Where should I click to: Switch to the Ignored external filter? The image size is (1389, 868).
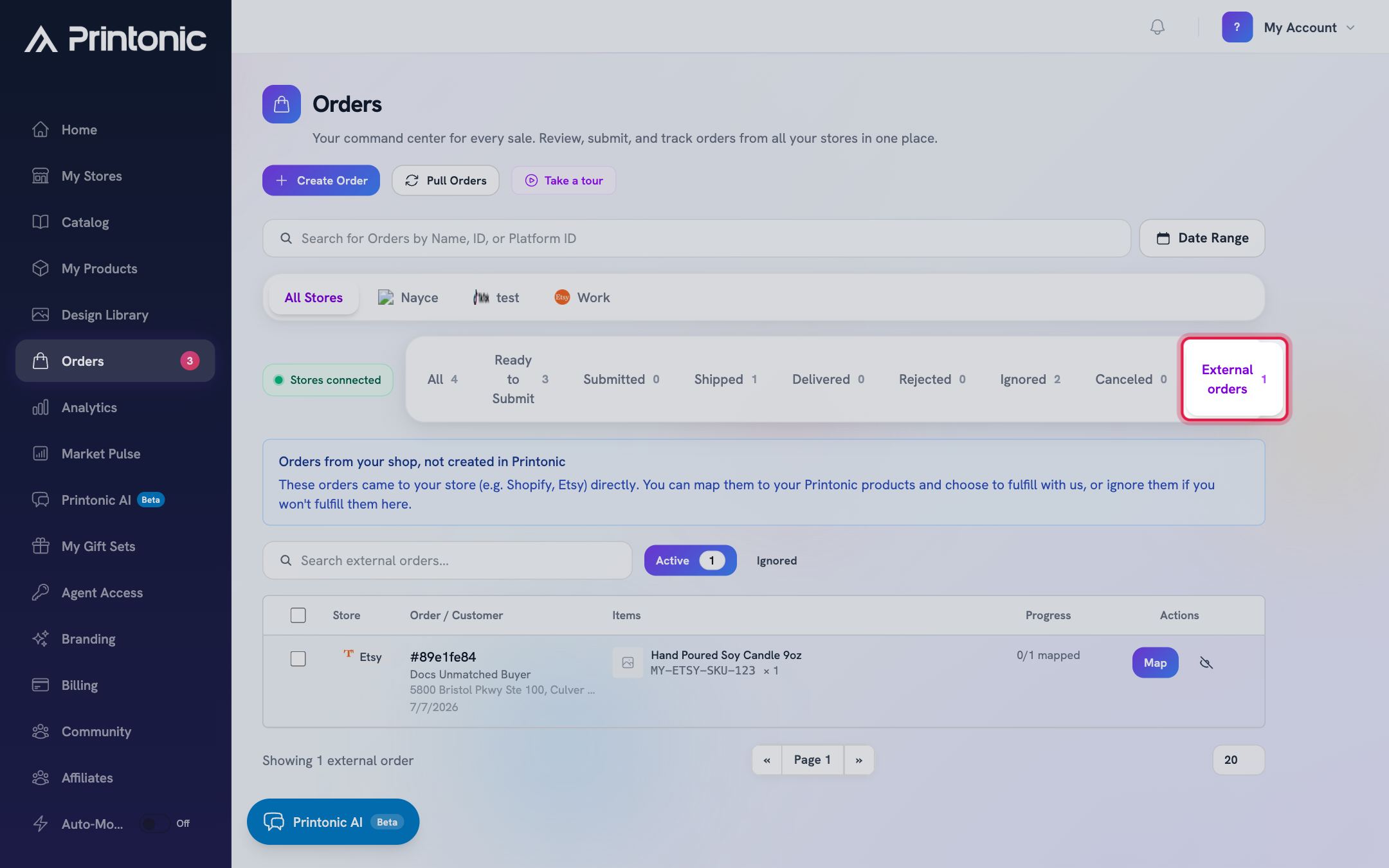[777, 561]
